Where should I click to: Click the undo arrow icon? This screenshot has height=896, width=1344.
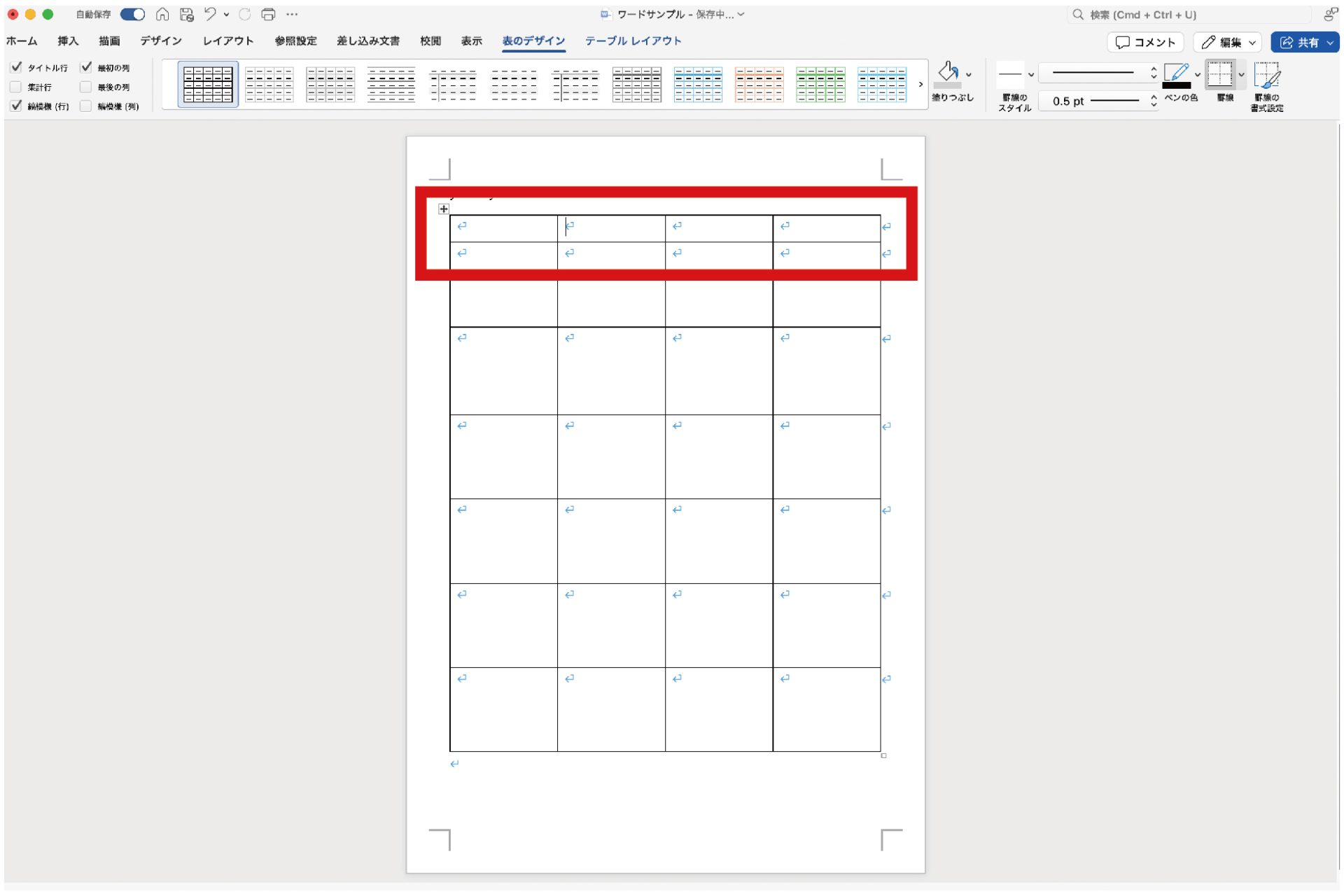[210, 14]
